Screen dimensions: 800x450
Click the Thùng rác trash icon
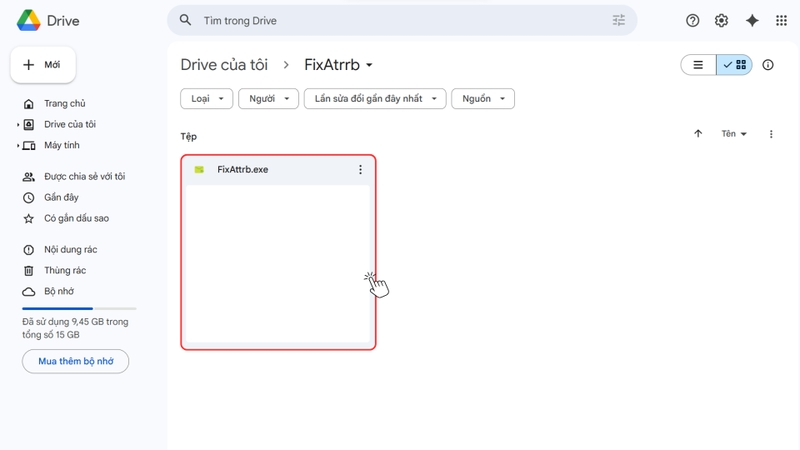tap(29, 270)
